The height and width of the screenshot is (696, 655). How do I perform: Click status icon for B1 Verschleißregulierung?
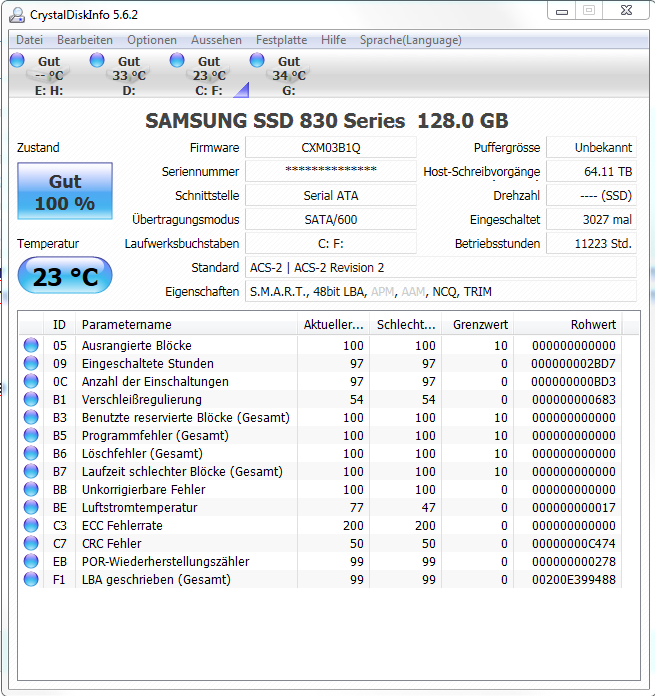[x=31, y=399]
